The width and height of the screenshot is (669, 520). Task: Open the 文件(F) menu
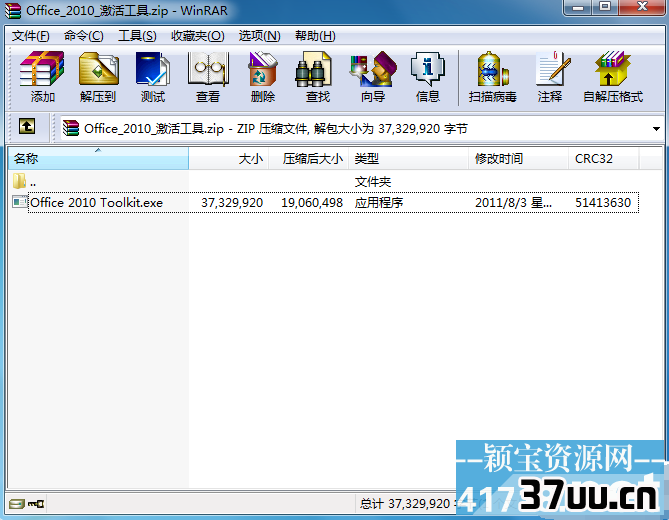[x=30, y=36]
